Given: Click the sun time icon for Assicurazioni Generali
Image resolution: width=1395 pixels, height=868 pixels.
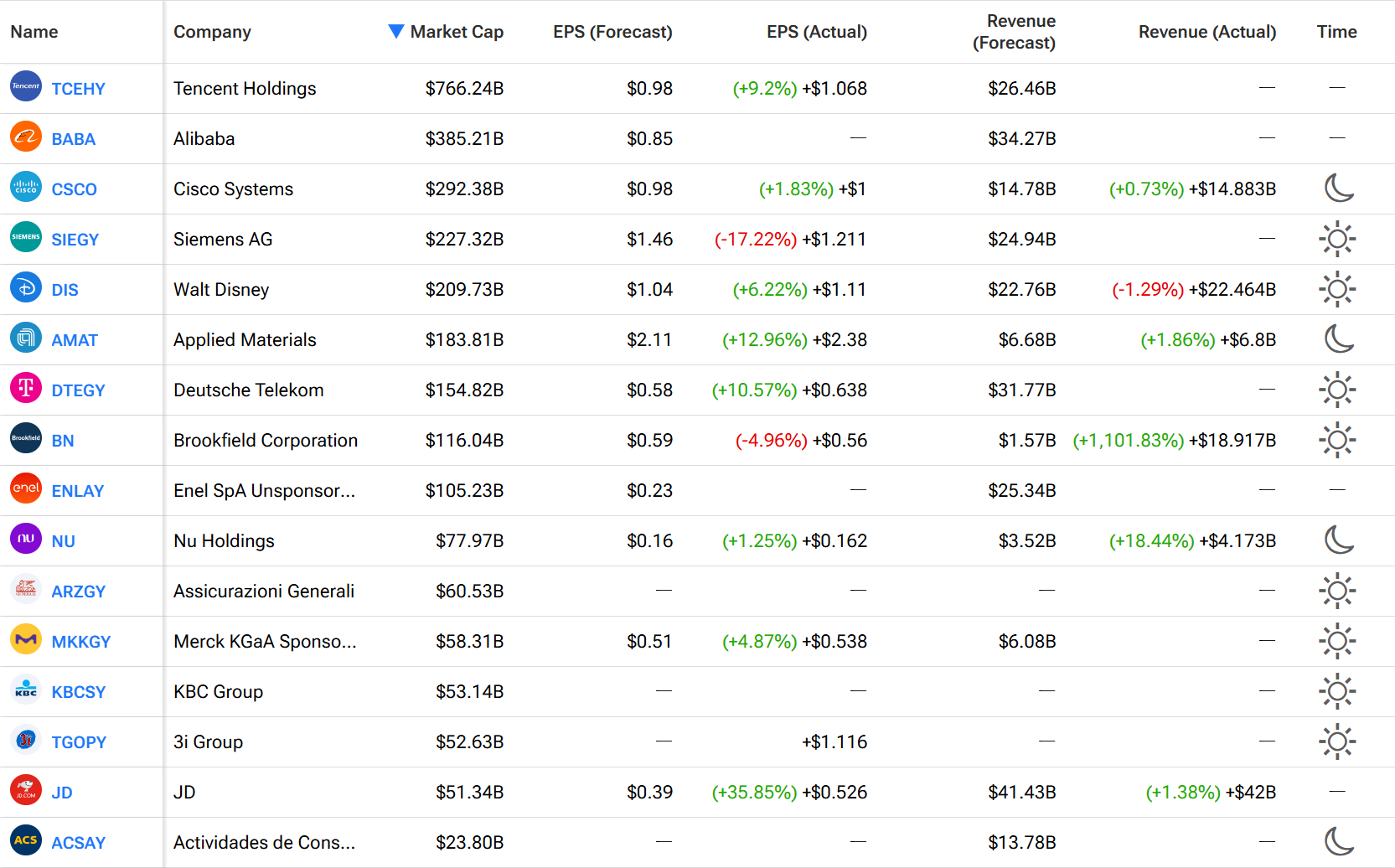Looking at the screenshot, I should click(1337, 591).
